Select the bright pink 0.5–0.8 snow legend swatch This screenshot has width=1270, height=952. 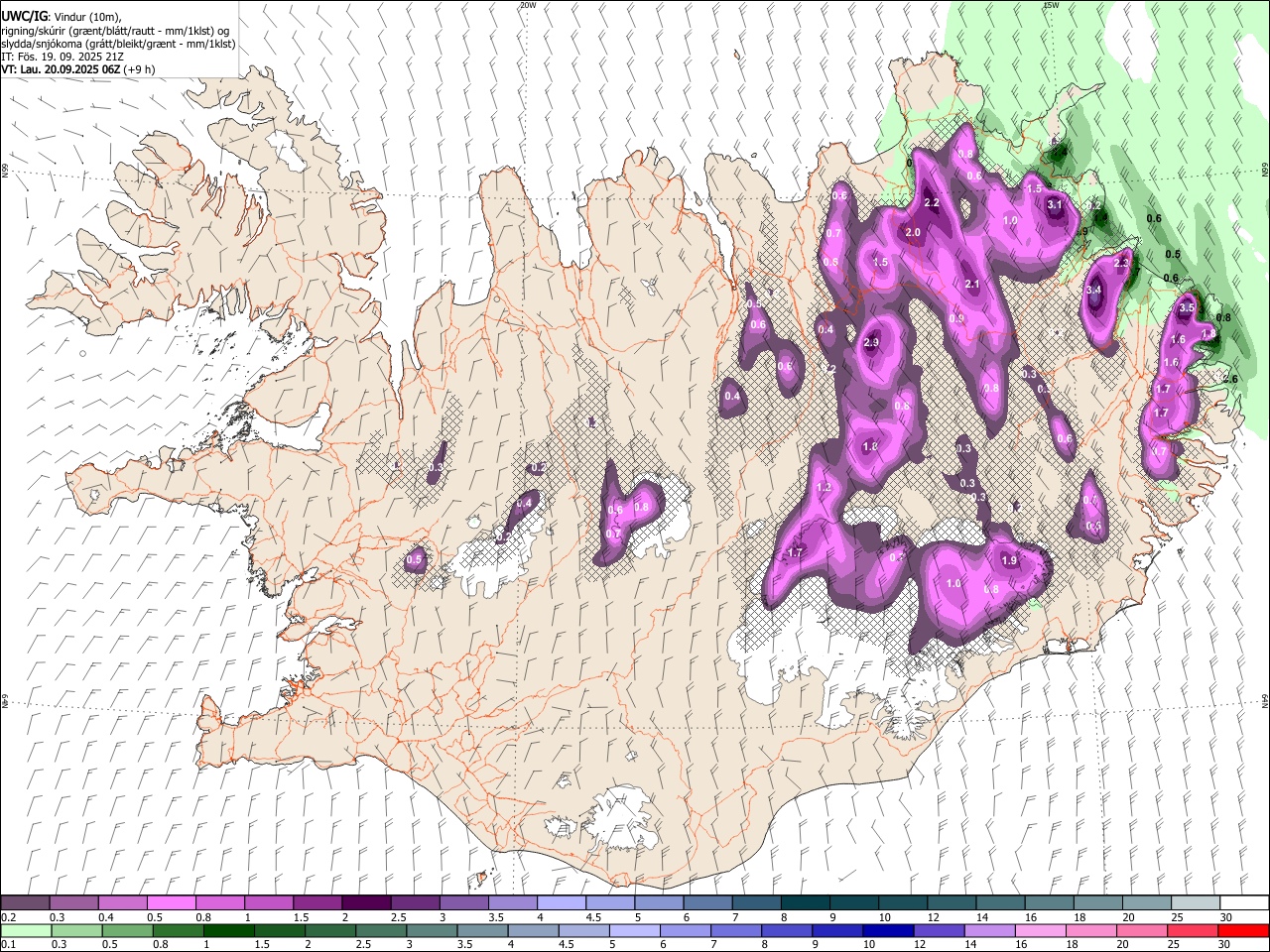coord(171,902)
